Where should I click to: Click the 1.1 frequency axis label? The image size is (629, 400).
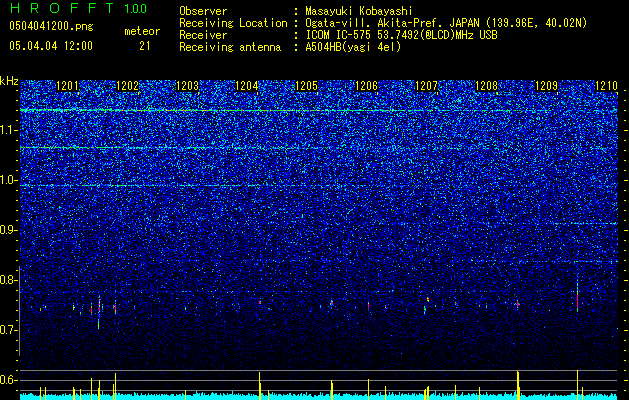coord(9,130)
